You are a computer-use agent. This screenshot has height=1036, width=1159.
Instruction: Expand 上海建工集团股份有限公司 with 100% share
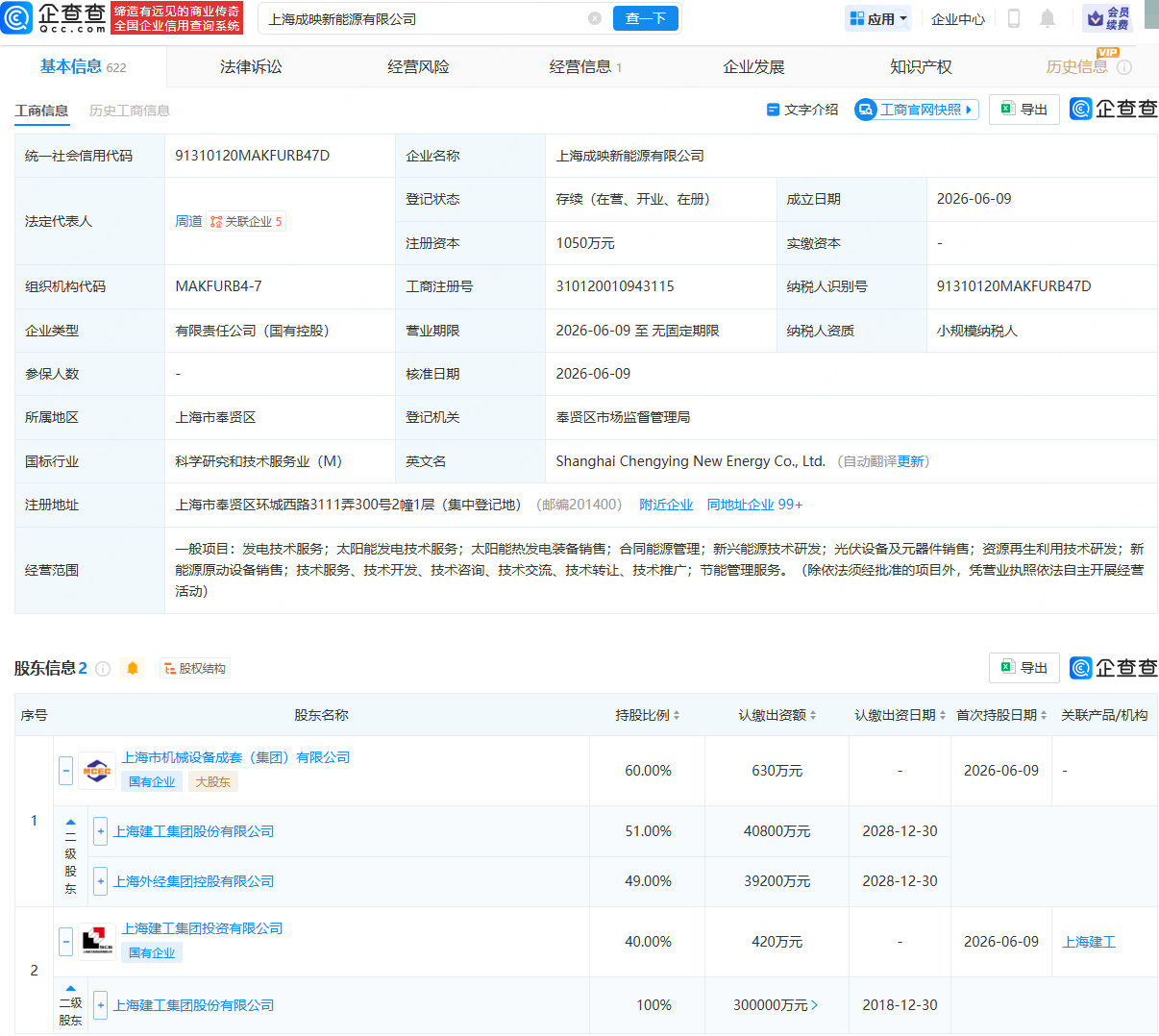pos(100,1005)
